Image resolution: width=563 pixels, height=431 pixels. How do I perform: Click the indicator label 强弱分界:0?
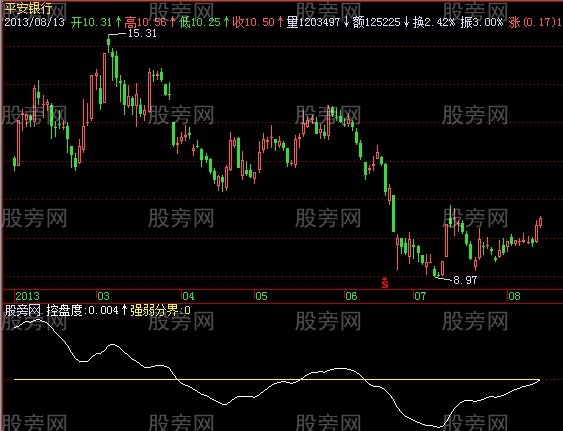click(x=160, y=310)
